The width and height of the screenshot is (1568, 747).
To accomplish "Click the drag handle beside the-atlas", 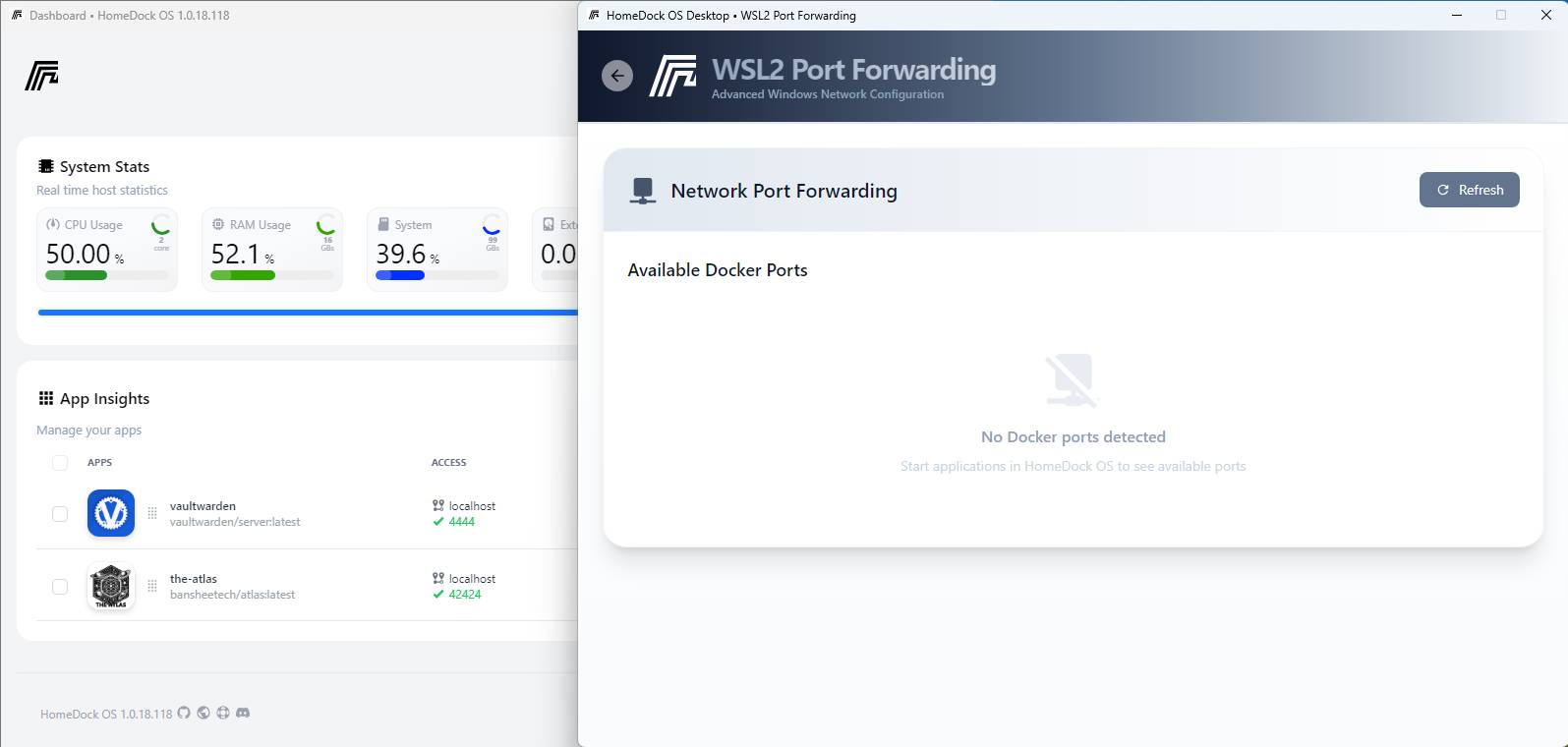I will (152, 586).
